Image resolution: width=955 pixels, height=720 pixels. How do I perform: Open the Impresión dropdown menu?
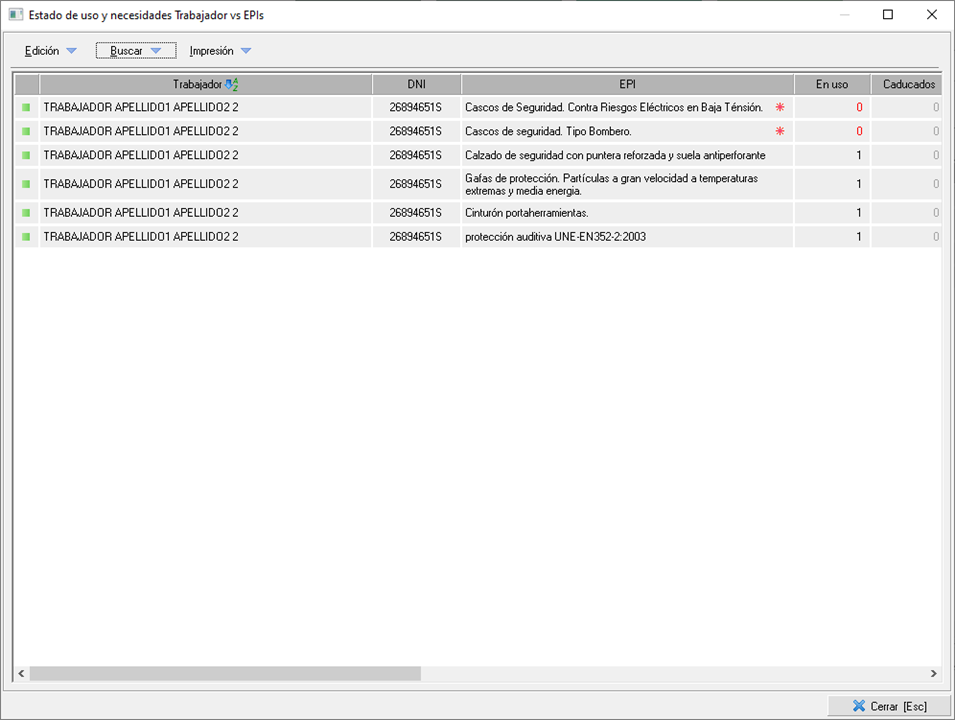pos(220,51)
